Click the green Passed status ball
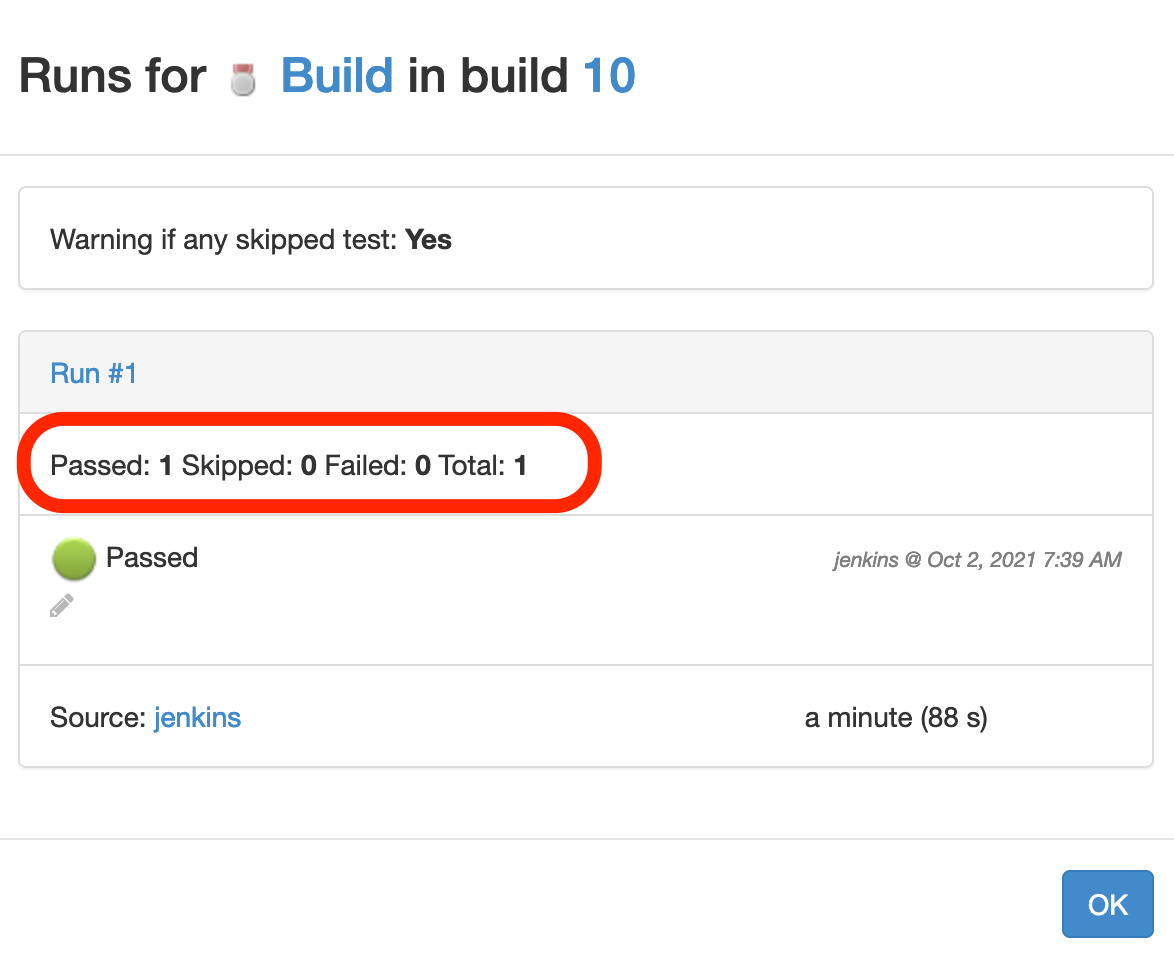 pyautogui.click(x=73, y=559)
